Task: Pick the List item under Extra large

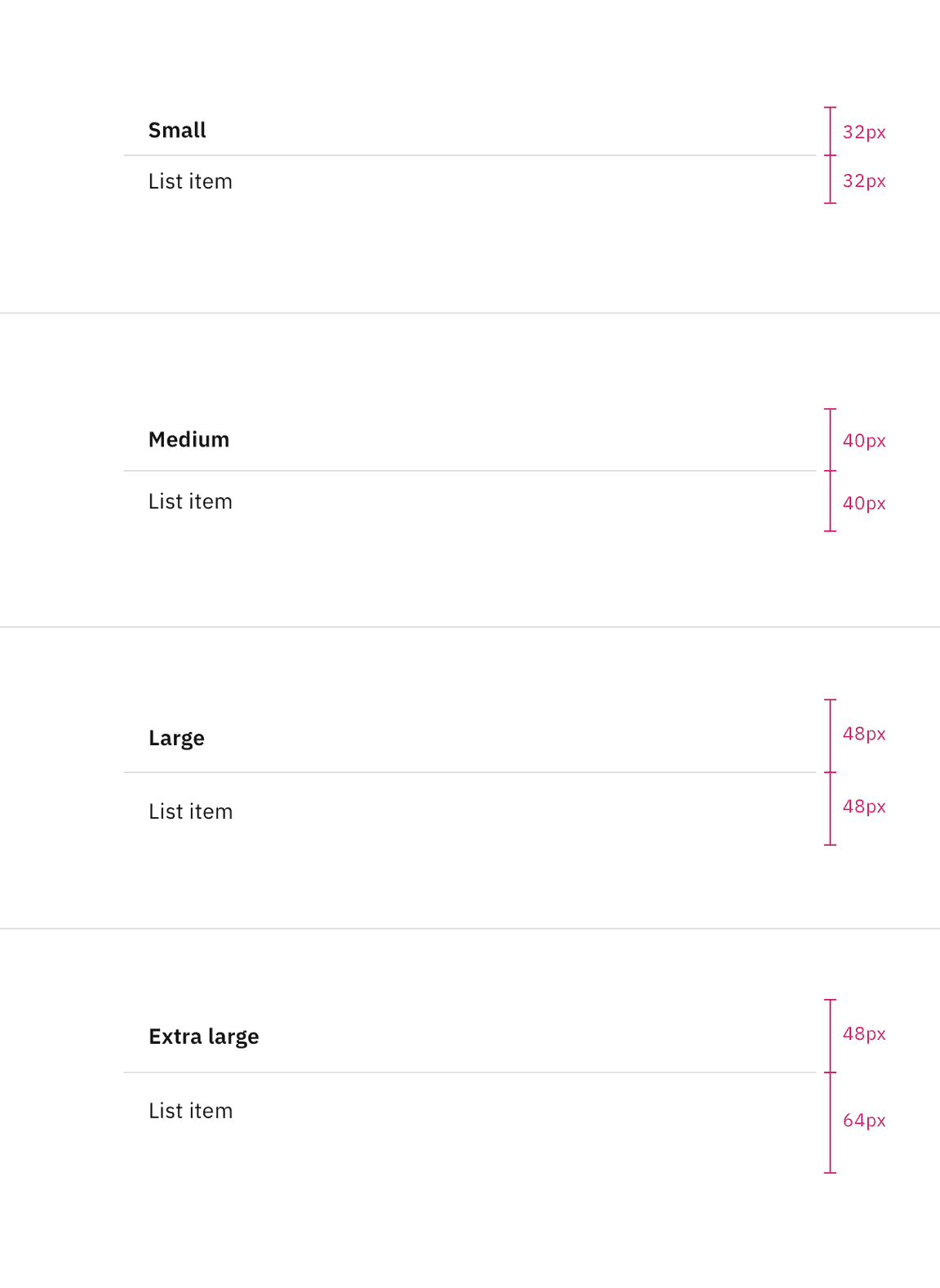Action: (x=190, y=1111)
